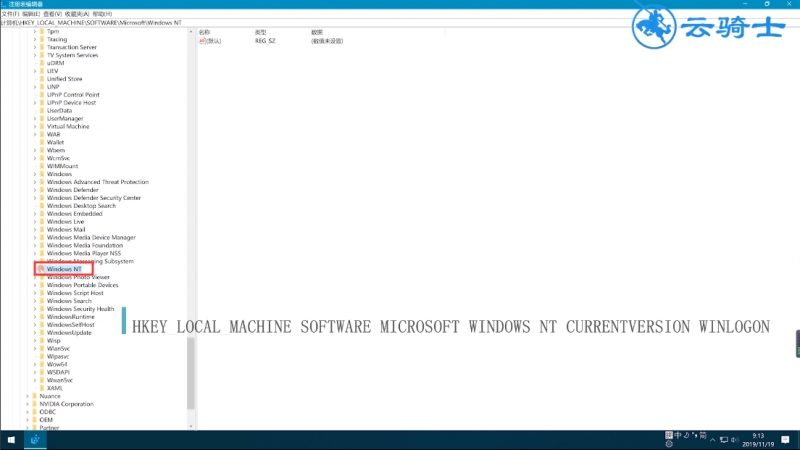Click the uDRM folder icon

point(42,63)
